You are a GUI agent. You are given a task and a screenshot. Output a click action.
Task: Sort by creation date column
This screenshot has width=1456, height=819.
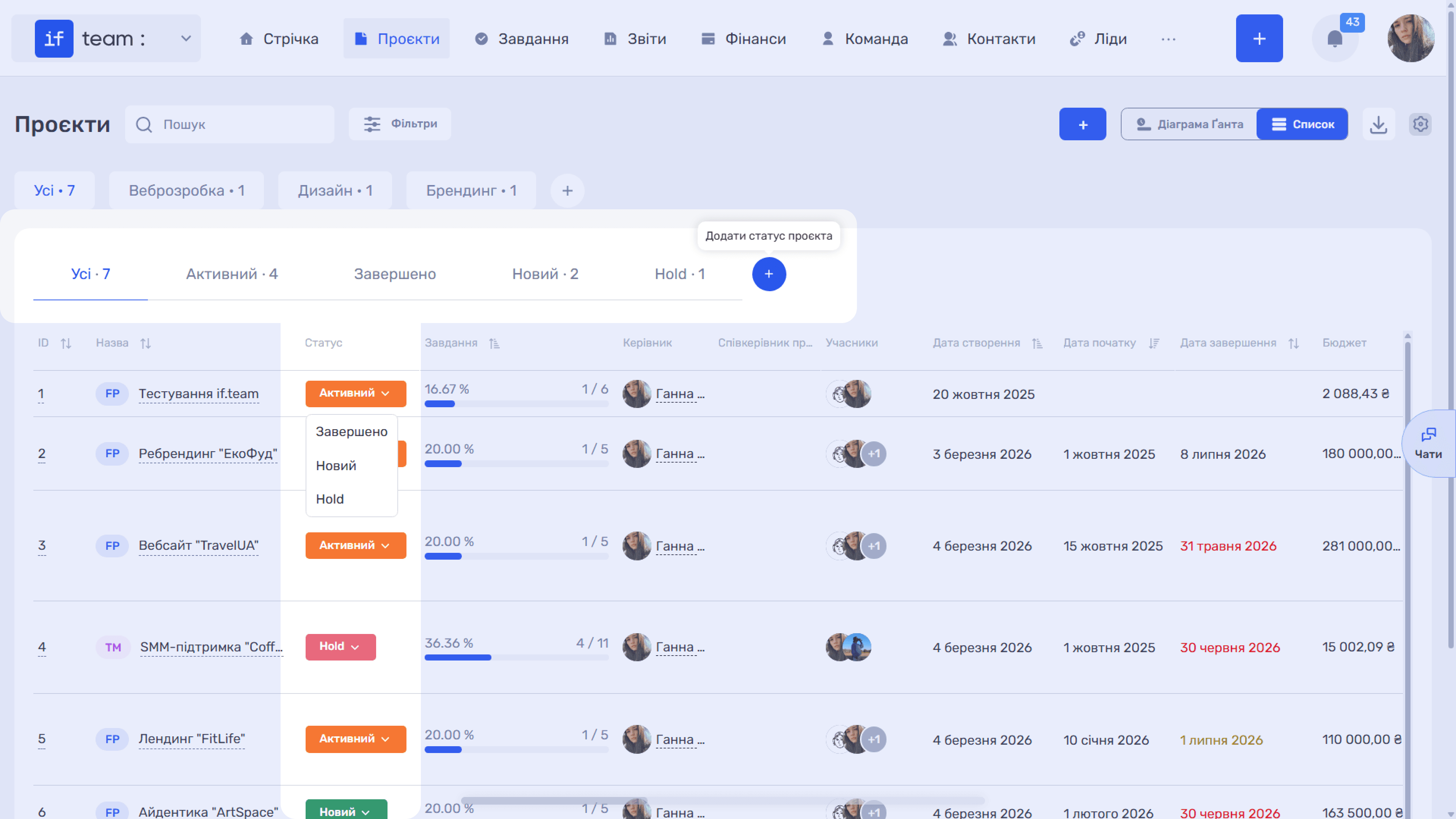[x=1037, y=343]
